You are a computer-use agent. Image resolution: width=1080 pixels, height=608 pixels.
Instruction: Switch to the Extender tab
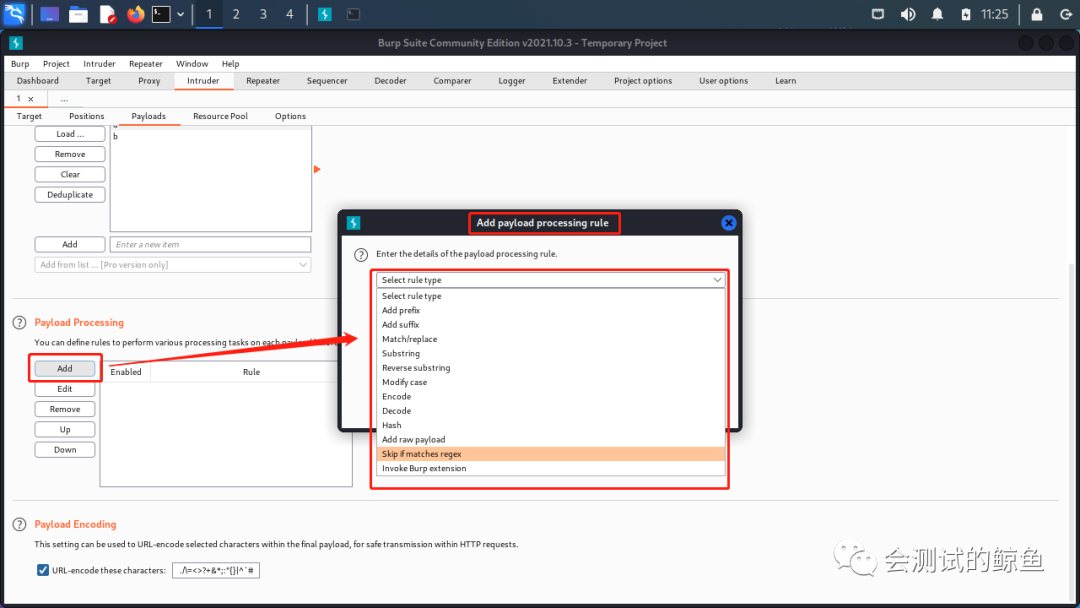point(570,81)
